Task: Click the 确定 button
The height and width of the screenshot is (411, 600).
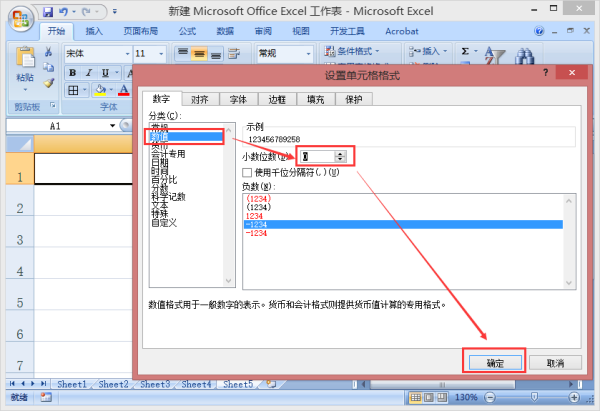Action: [x=495, y=363]
